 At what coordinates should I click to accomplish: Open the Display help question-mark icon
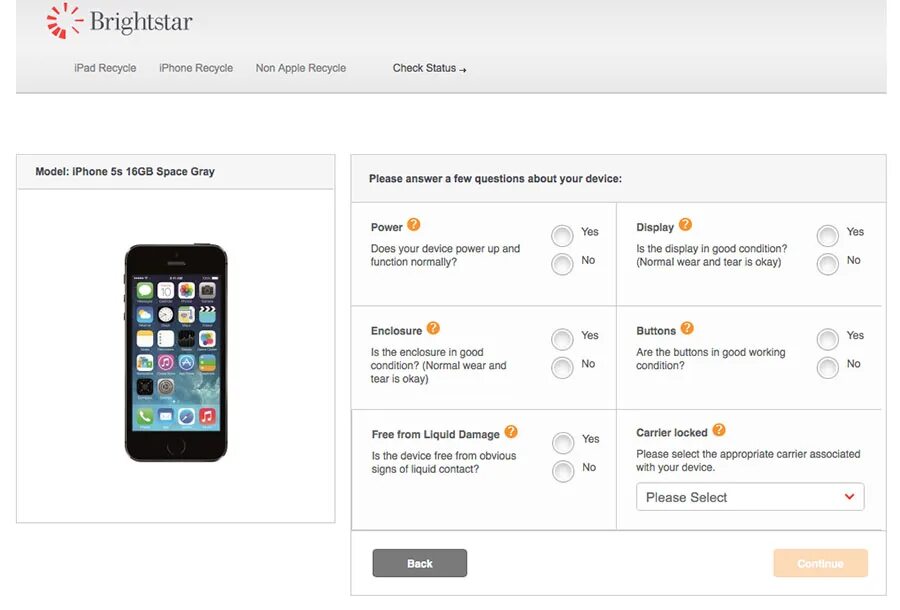pyautogui.click(x=685, y=224)
